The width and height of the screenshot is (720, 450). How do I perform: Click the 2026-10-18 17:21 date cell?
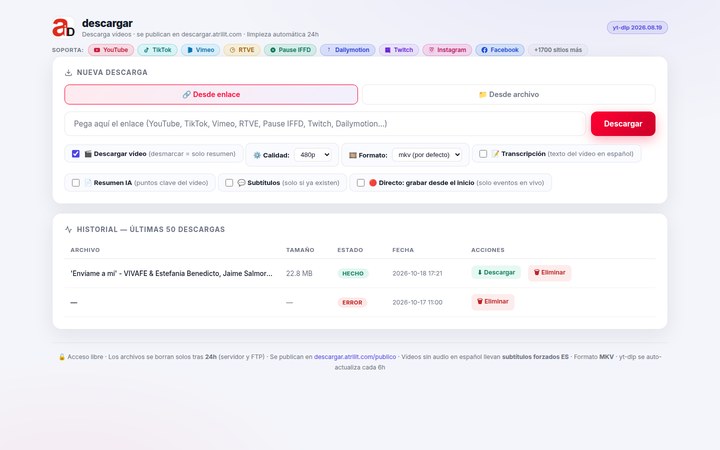click(x=417, y=273)
